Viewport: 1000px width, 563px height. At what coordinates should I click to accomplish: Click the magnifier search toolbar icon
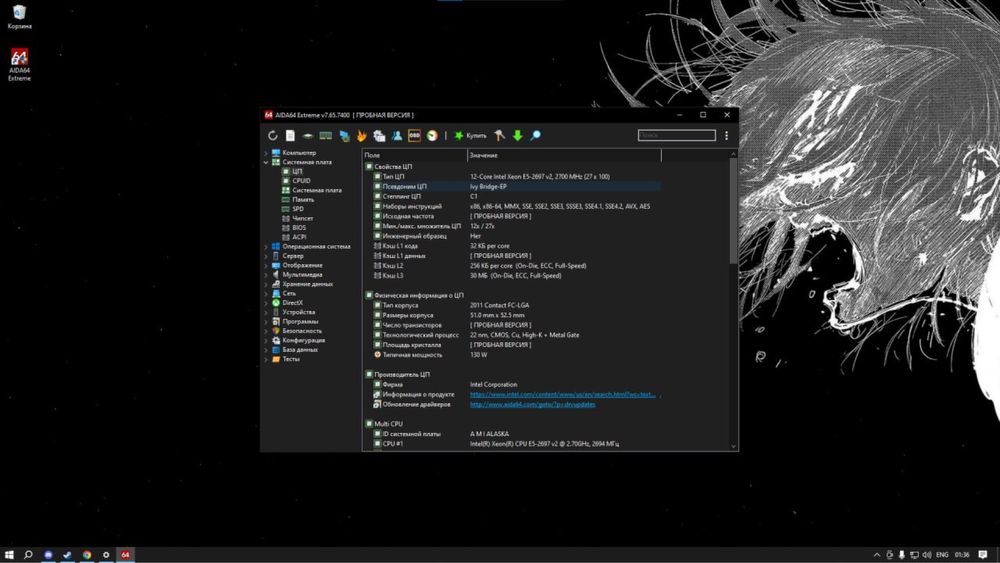536,136
